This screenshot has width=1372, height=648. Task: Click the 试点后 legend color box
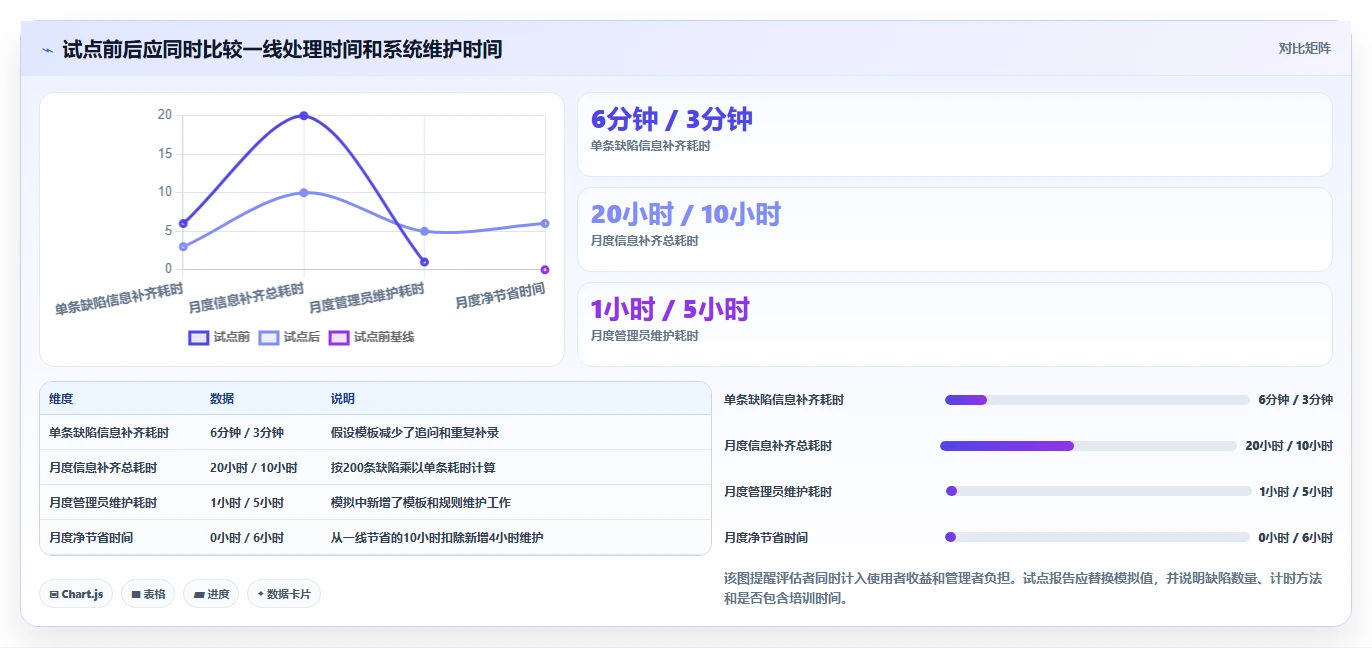coord(268,337)
